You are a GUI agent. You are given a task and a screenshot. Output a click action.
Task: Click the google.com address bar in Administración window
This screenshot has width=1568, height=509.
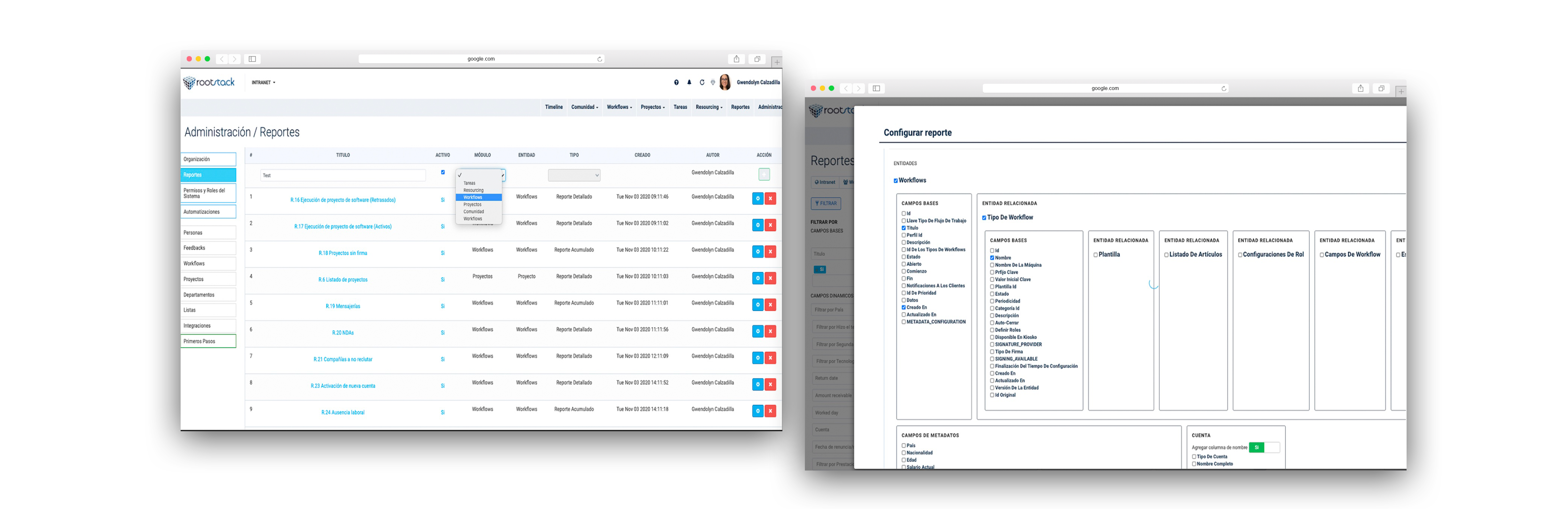click(481, 59)
